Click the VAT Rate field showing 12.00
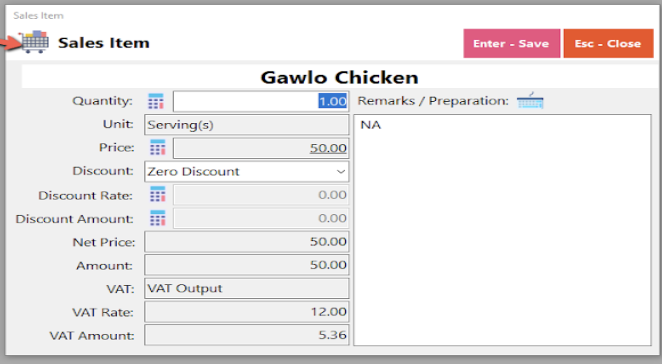 pyautogui.click(x=247, y=312)
